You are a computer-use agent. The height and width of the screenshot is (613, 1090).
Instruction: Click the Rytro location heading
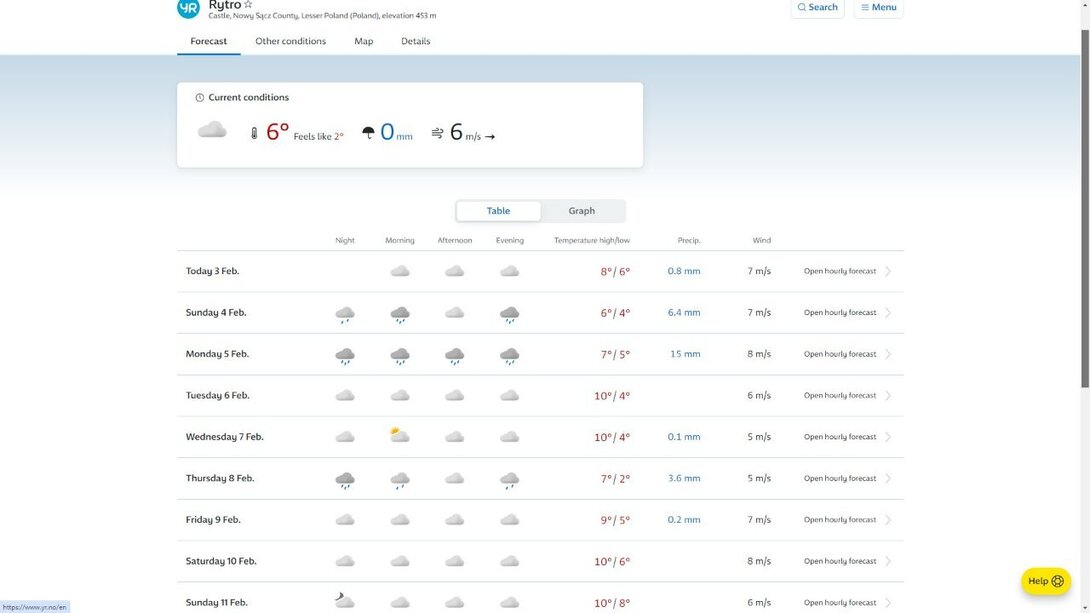(x=225, y=5)
